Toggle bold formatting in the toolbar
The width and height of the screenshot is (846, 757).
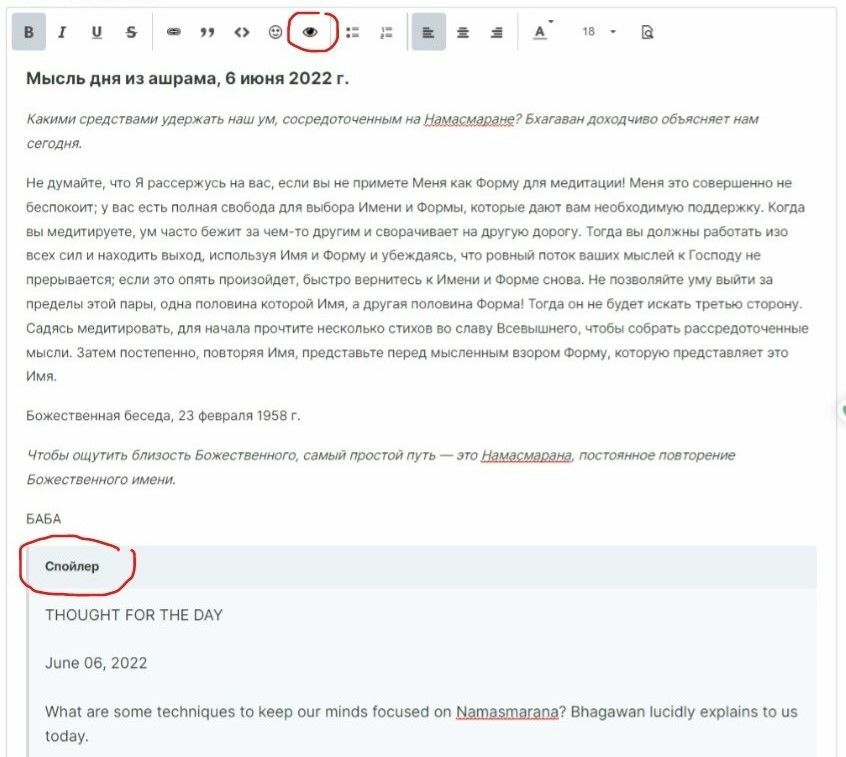(x=28, y=32)
